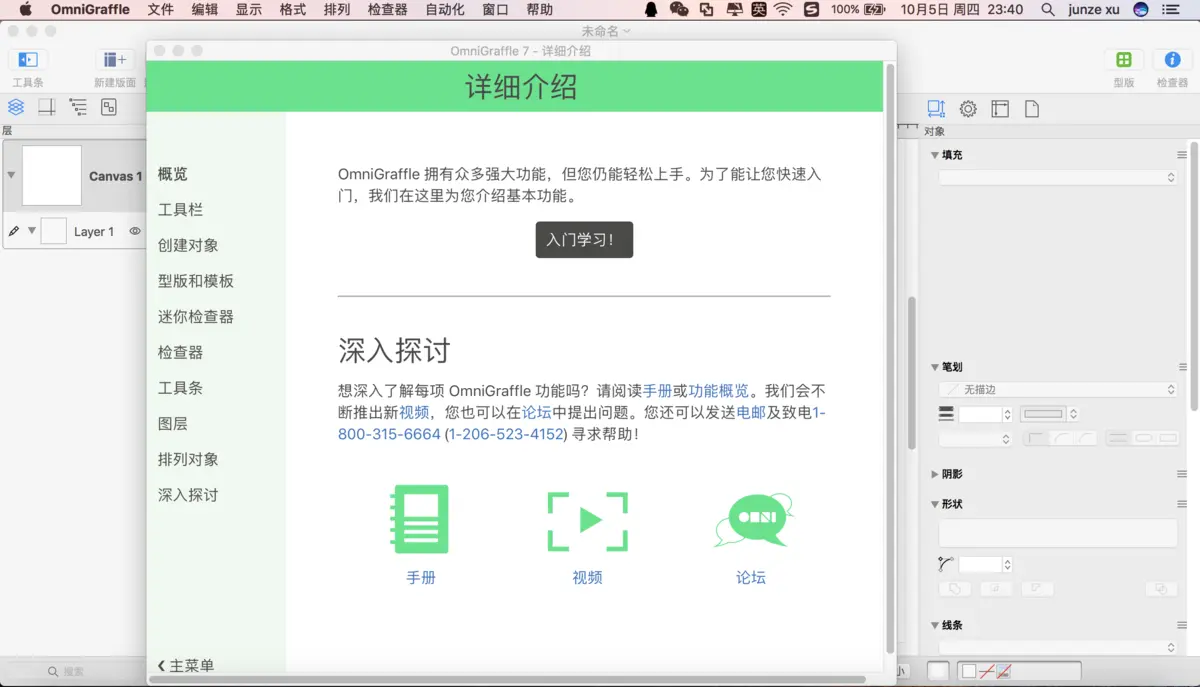Click the green 型版 stencils icon
1200x687 pixels.
point(1124,60)
